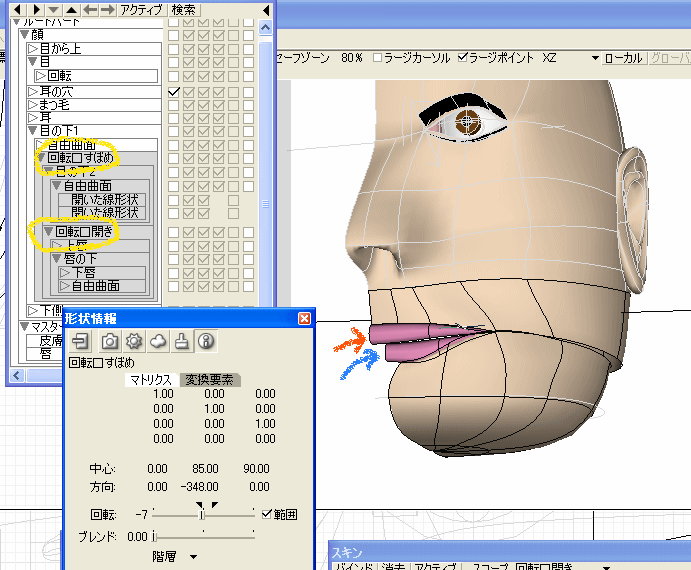The image size is (691, 570).
Task: Toggle the 範囲 checkbox beside rotation slider
Action: click(265, 514)
